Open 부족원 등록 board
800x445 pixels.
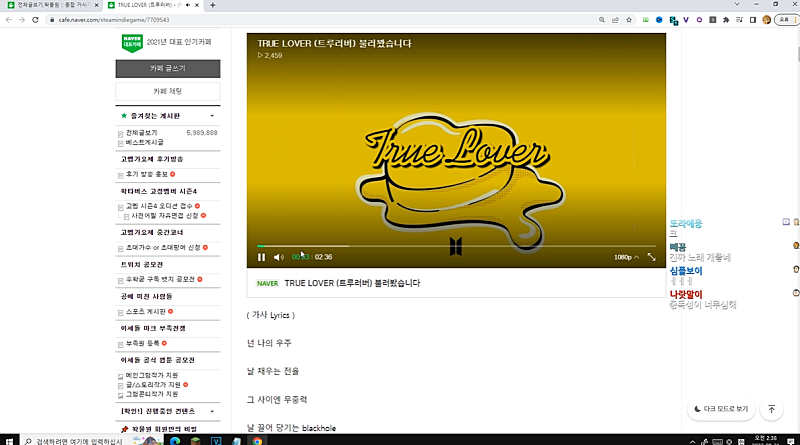(x=142, y=343)
